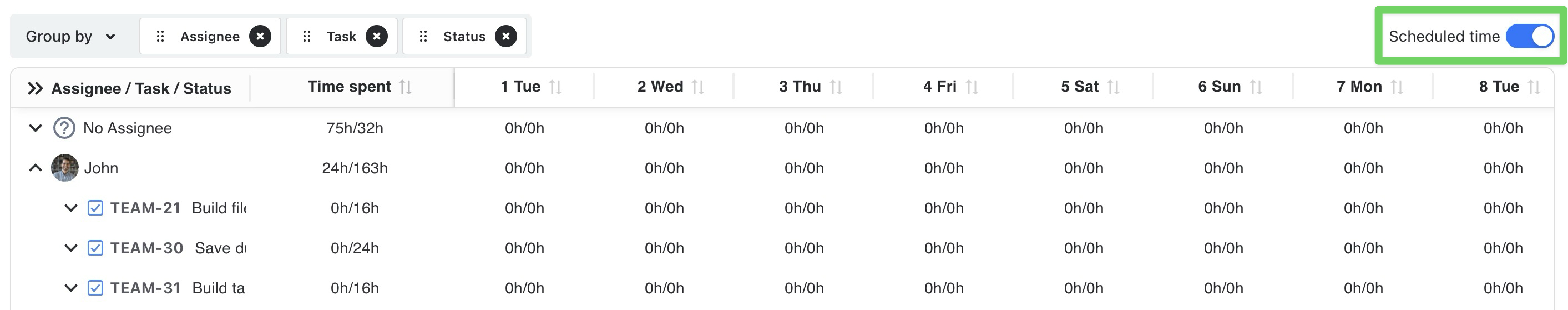Open the Group by dropdown
Image resolution: width=1568 pixels, height=310 pixels.
(x=70, y=37)
